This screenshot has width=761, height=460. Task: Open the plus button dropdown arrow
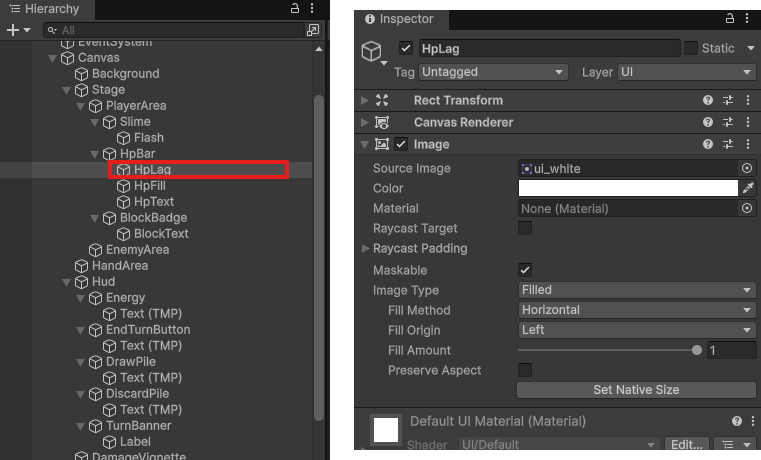27,30
